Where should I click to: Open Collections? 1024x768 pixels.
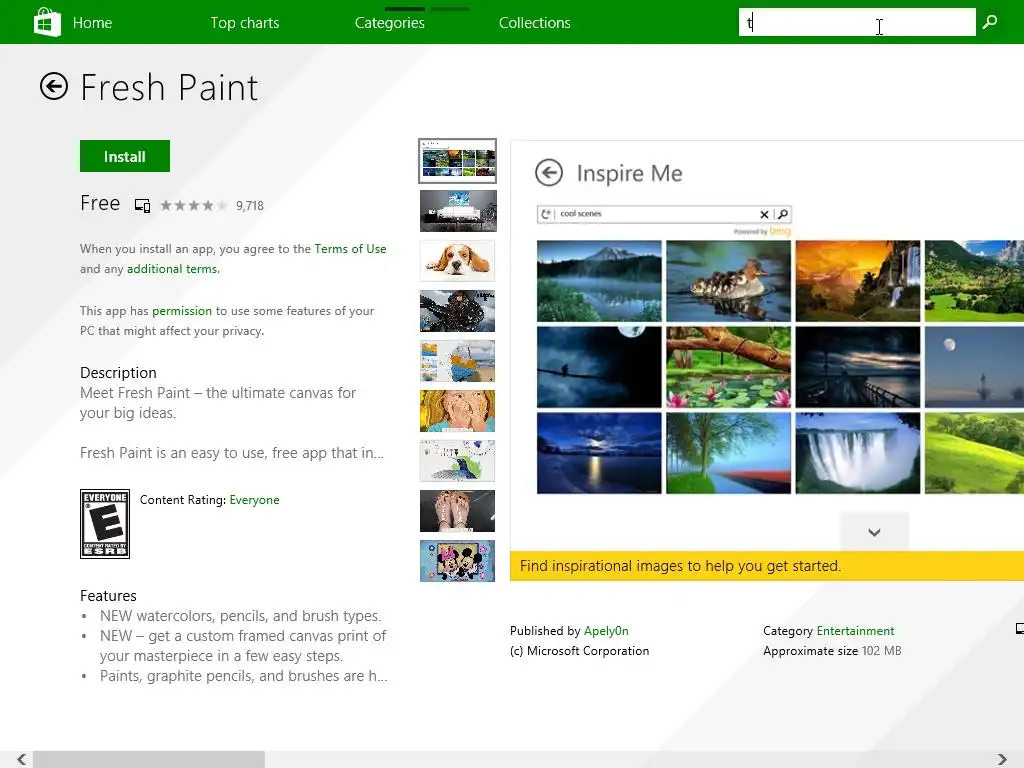pos(535,23)
